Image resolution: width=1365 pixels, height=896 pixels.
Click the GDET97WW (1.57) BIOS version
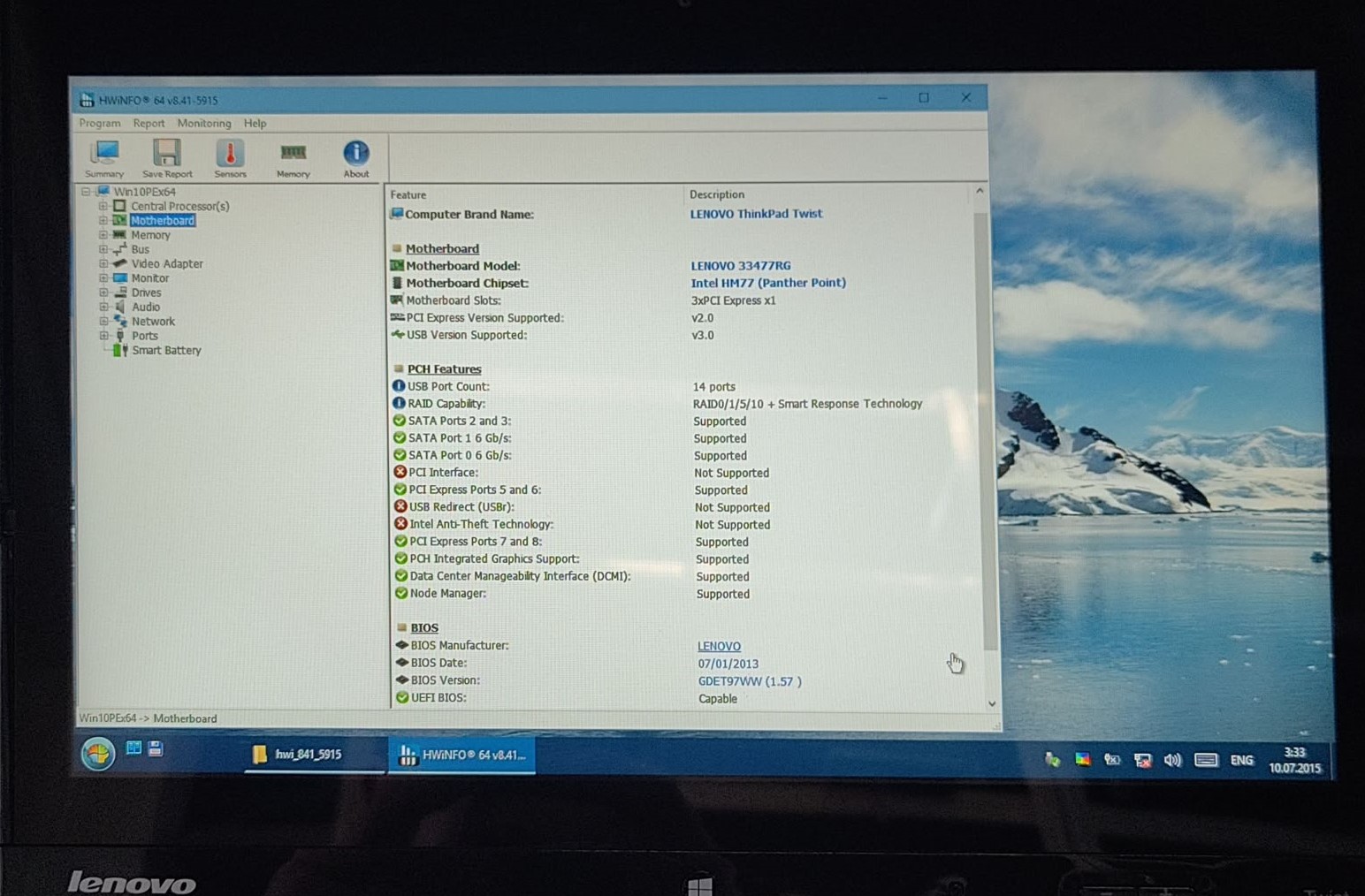click(x=750, y=681)
